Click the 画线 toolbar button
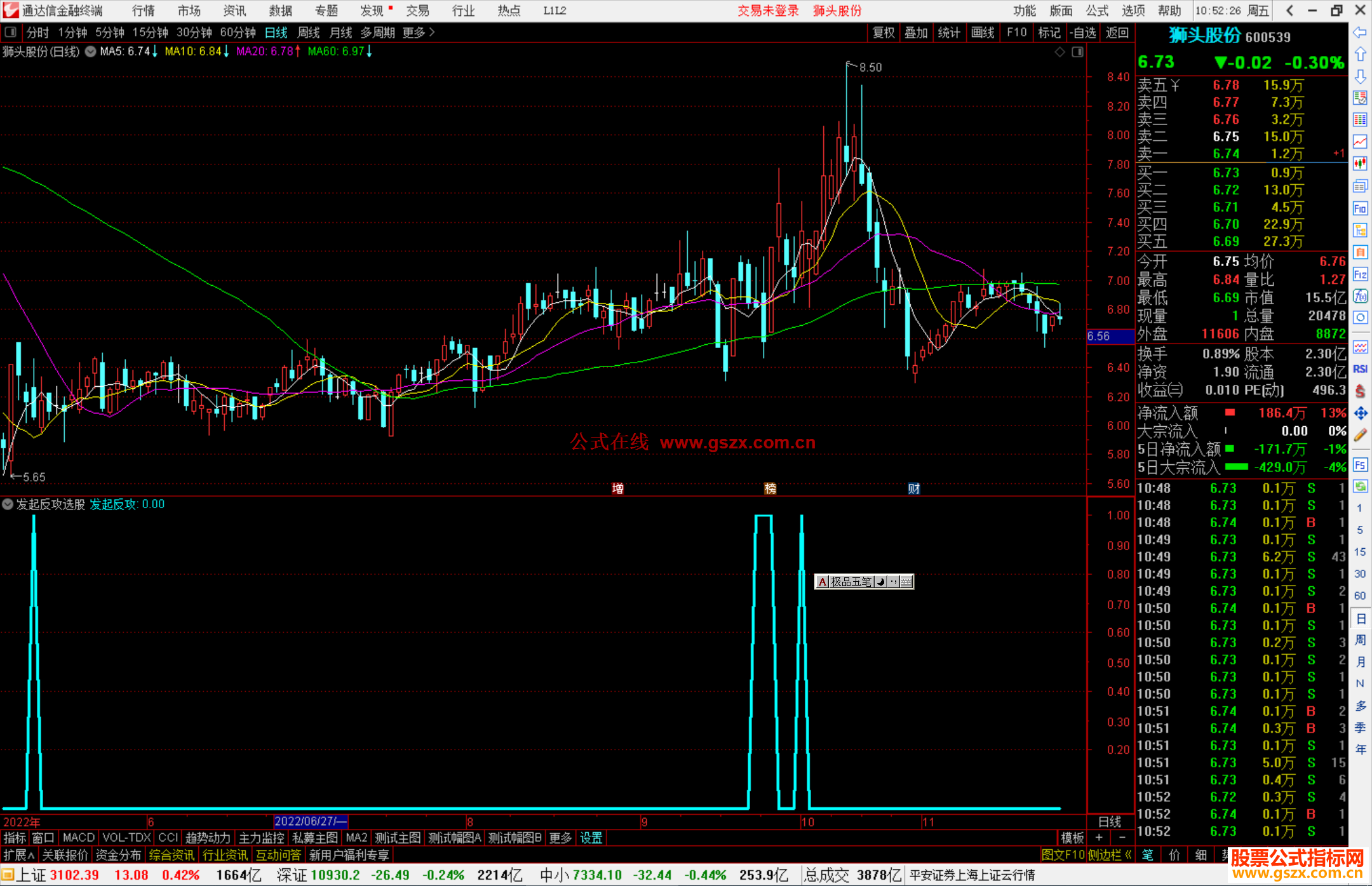 [983, 32]
